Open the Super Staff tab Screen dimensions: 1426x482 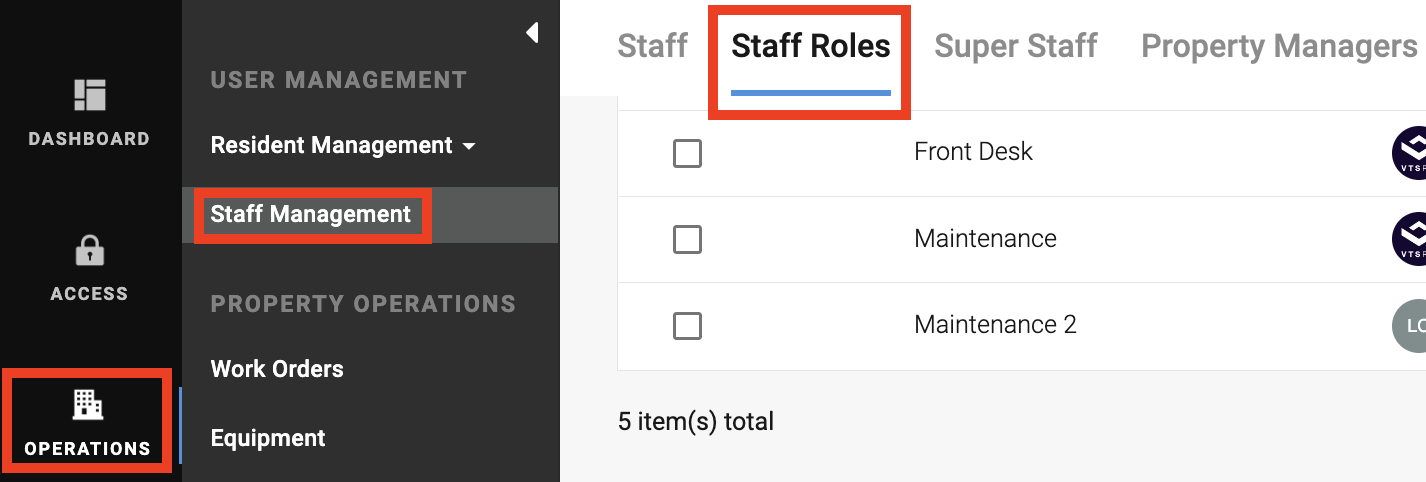click(x=1015, y=46)
